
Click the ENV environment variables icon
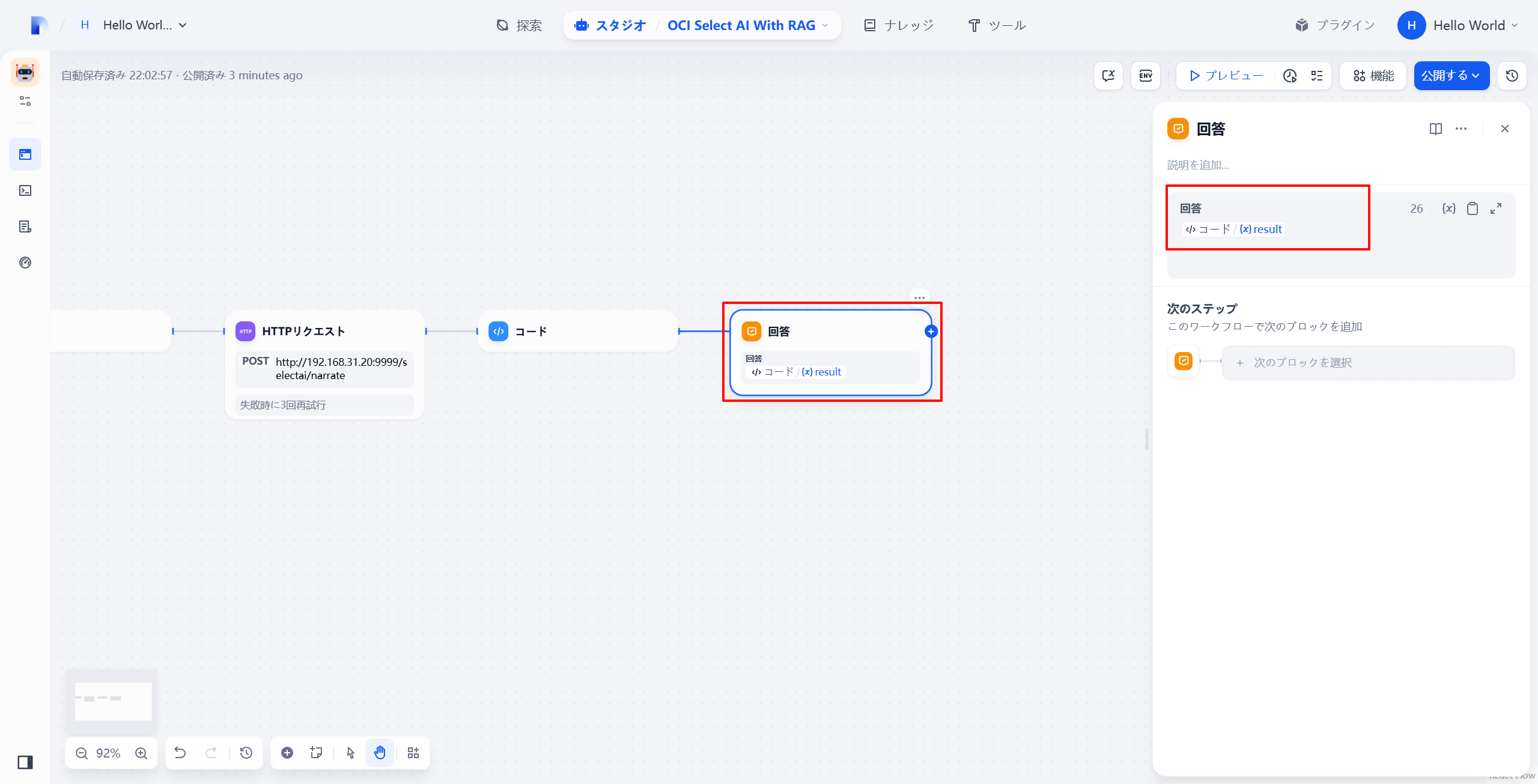point(1145,76)
